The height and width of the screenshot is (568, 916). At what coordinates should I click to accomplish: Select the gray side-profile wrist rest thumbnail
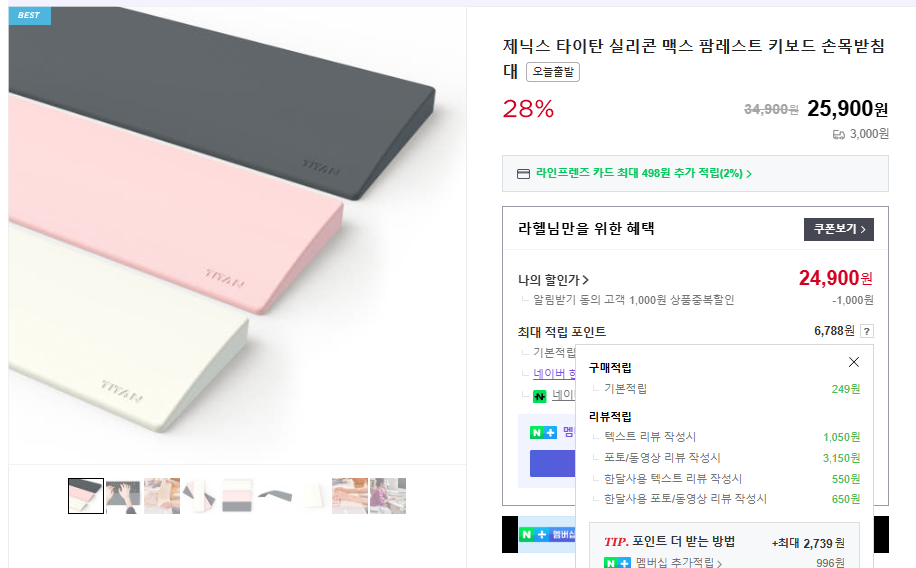coord(275,496)
